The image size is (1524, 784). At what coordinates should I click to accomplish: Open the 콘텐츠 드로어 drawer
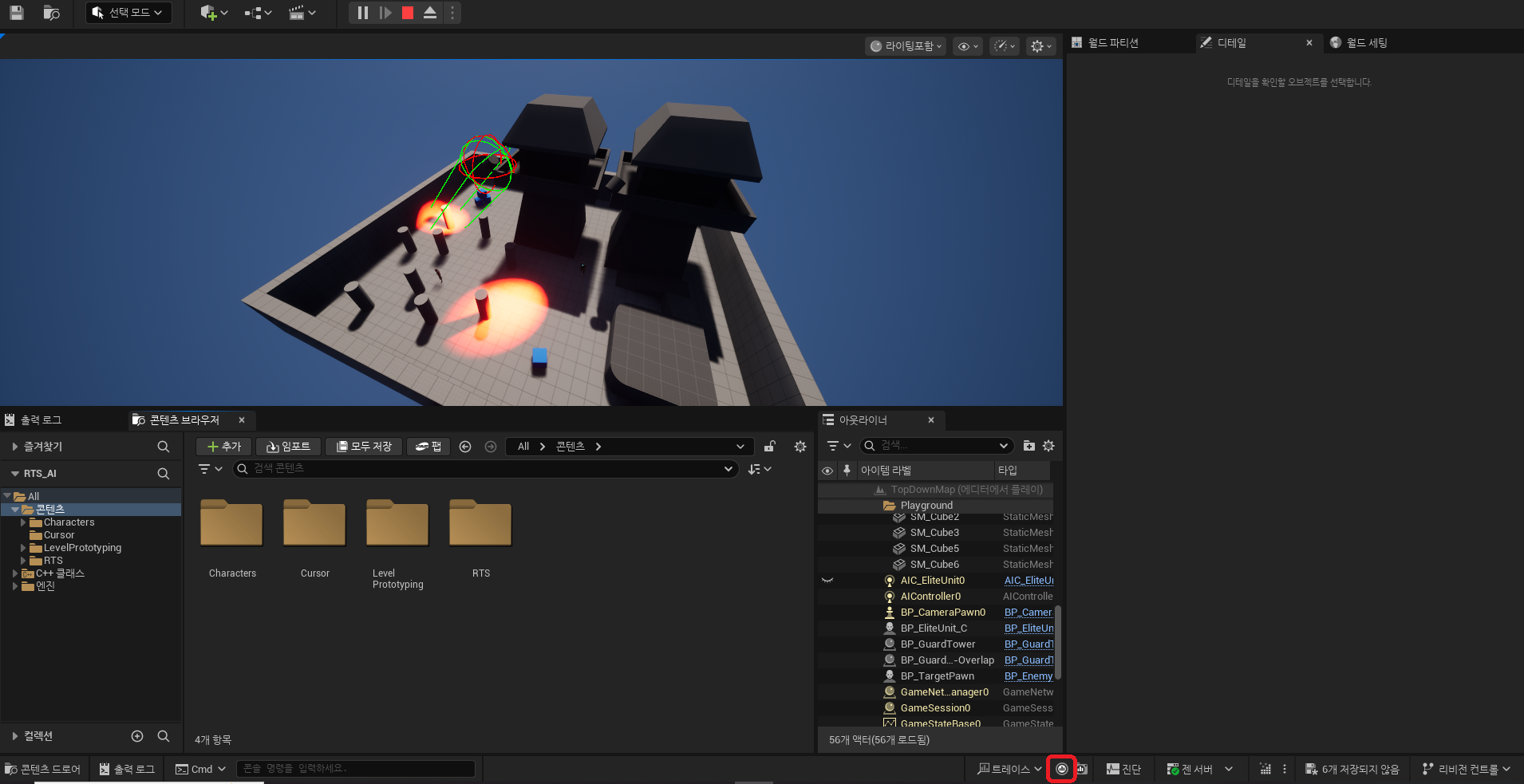[43, 769]
